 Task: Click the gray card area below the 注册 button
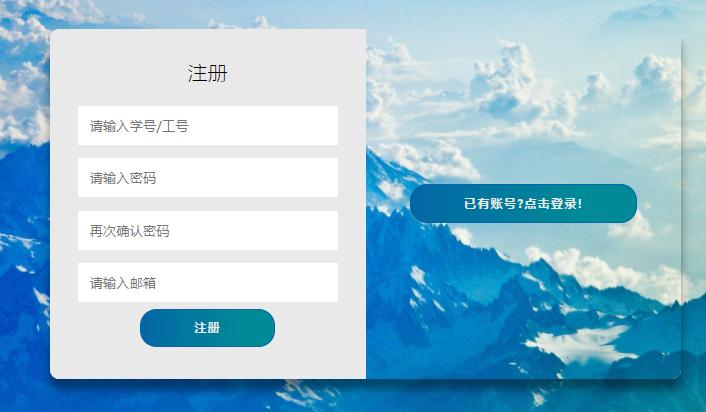tap(208, 363)
